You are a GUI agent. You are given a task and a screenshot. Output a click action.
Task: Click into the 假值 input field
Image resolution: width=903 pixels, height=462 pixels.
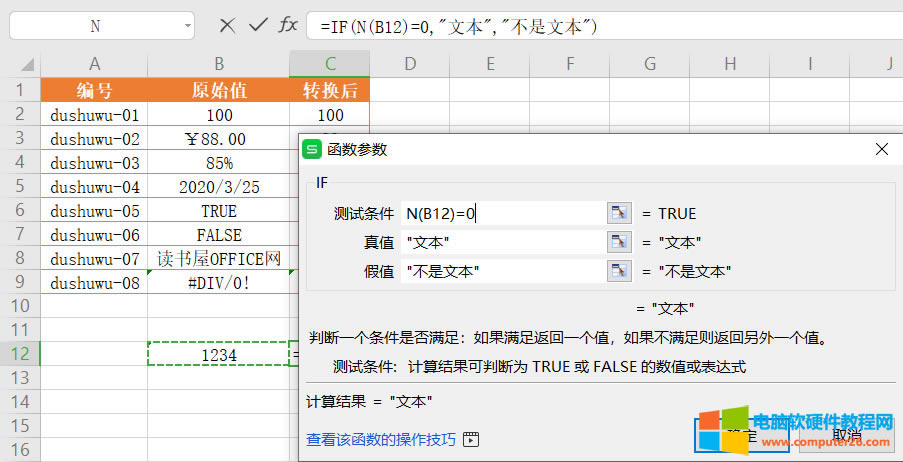(502, 271)
